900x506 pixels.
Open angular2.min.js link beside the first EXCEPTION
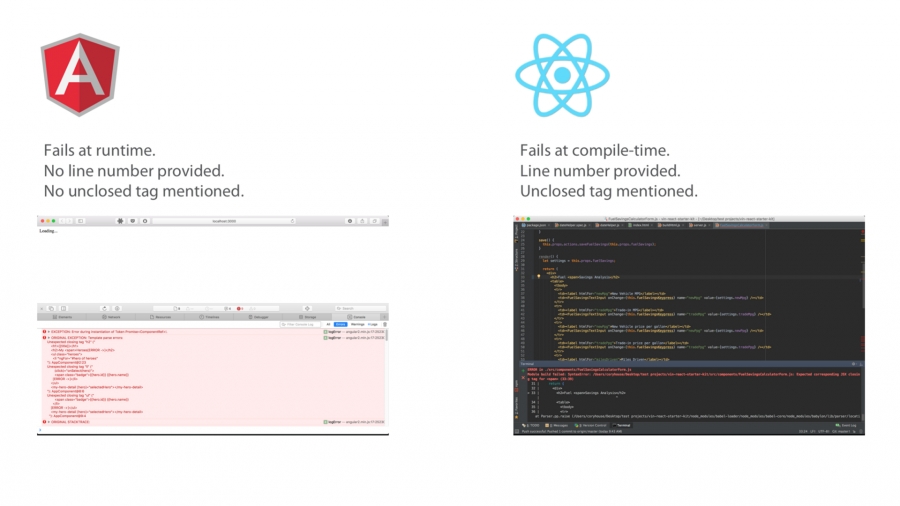[x=364, y=332]
